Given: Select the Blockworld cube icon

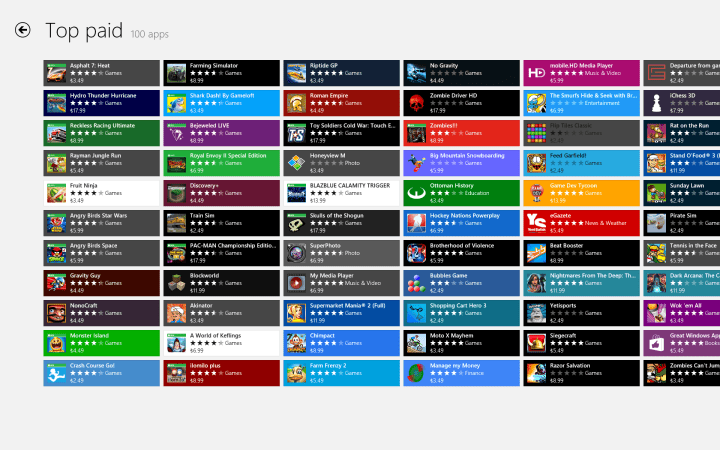Looking at the screenshot, I should point(176,283).
